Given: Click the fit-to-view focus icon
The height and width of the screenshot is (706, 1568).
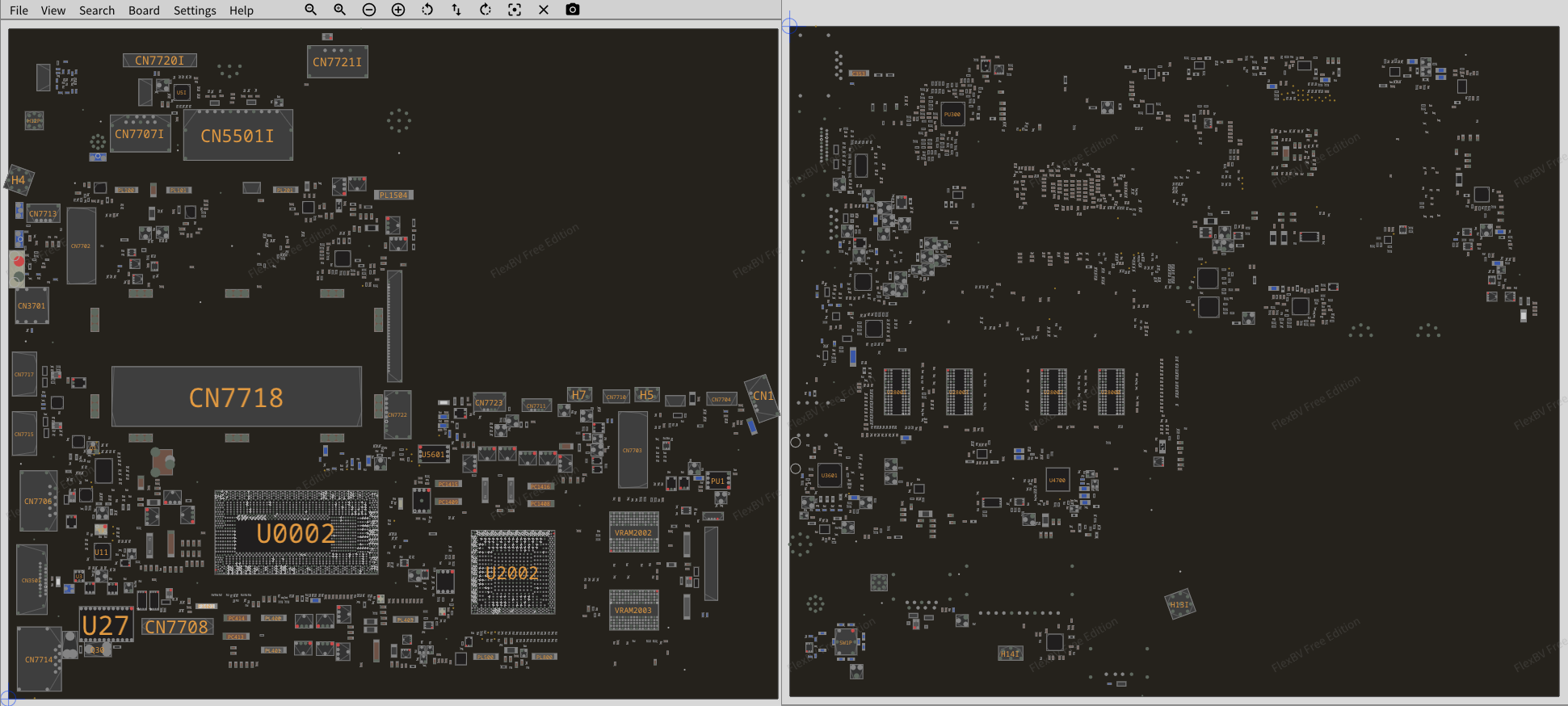Looking at the screenshot, I should pyautogui.click(x=515, y=10).
